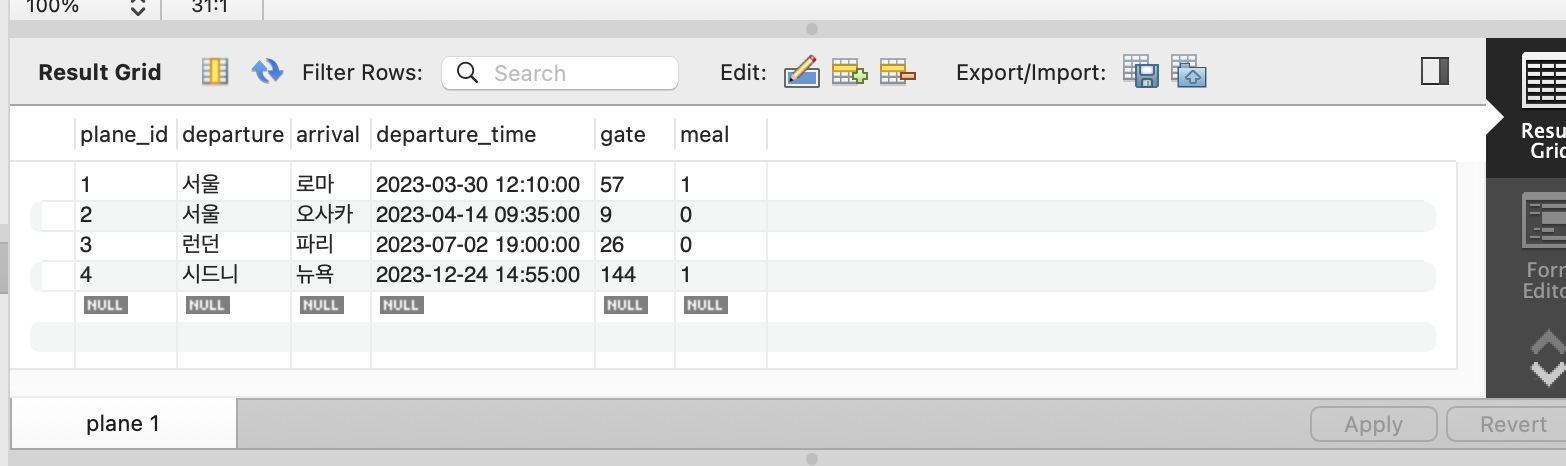Export recordset to an external file
Viewport: 1566px width, 466px height.
point(1140,72)
